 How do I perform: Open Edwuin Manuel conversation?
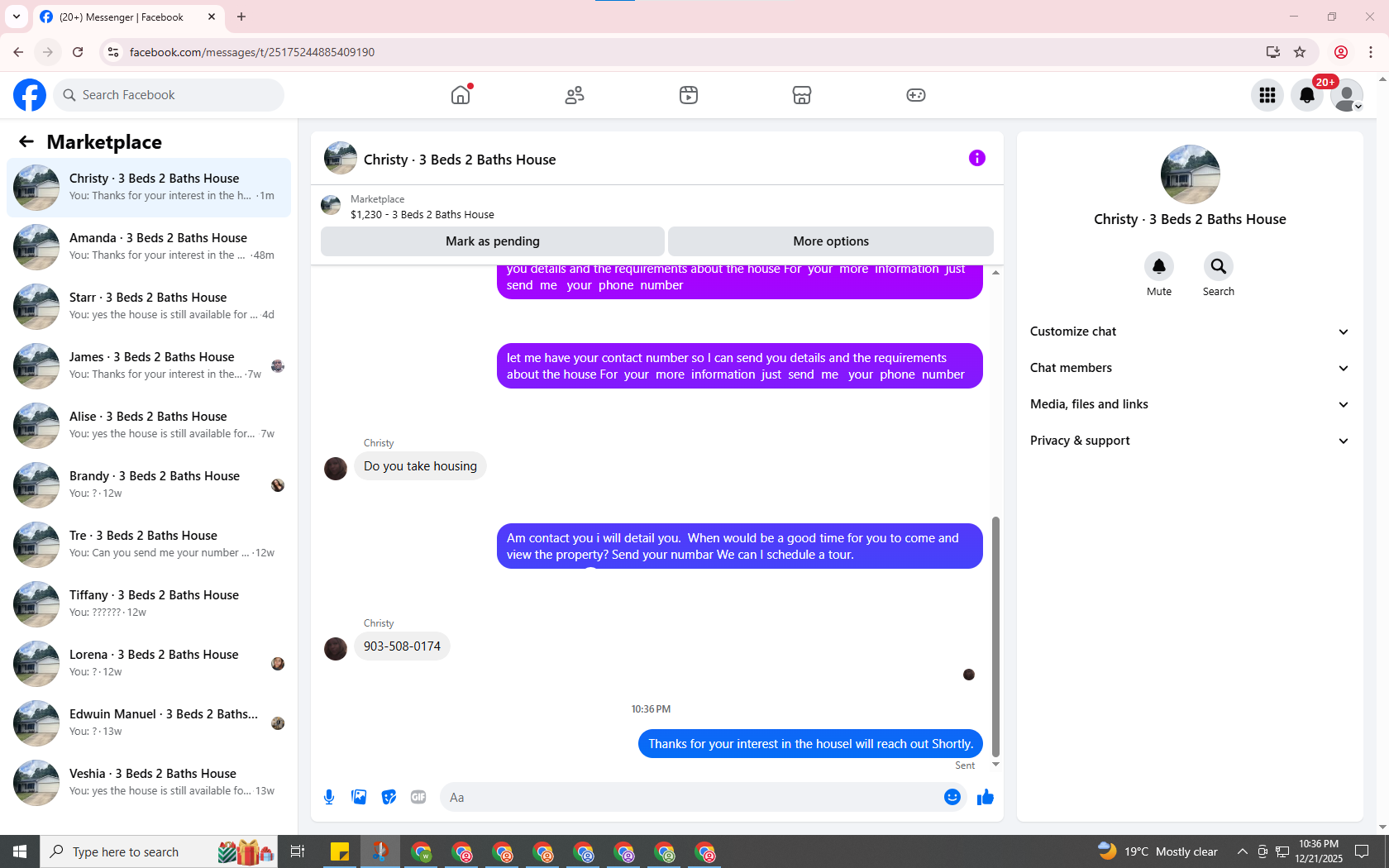[x=149, y=723]
